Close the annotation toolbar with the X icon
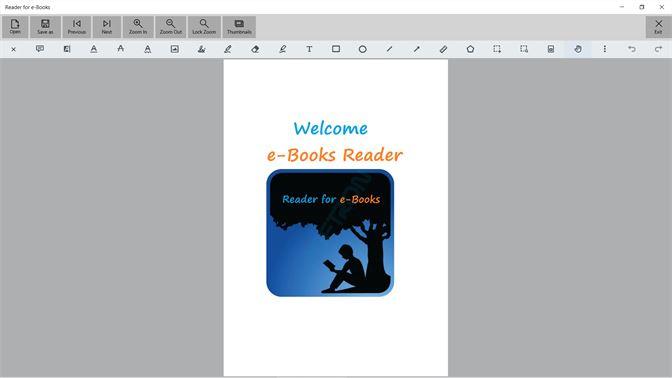Viewport: 672px width, 378px height. pyautogui.click(x=13, y=49)
